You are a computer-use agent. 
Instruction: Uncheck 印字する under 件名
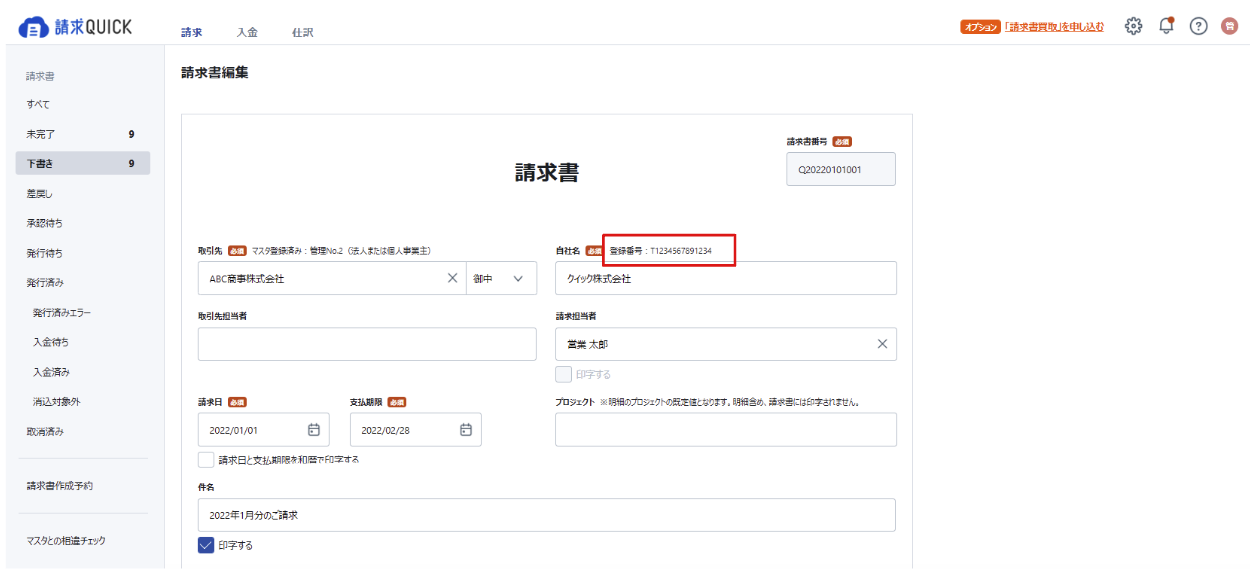[206, 545]
